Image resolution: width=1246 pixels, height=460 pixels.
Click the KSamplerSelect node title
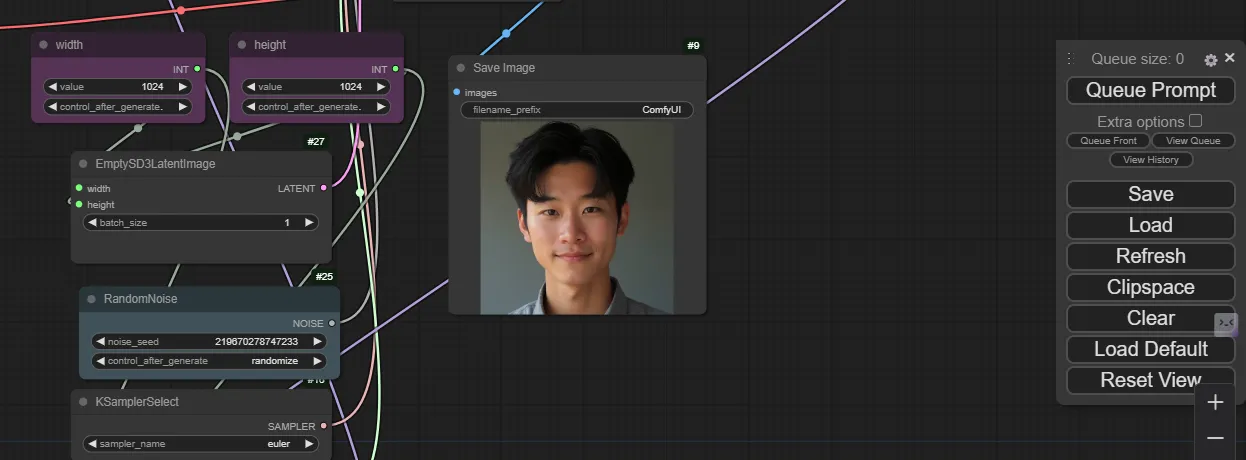pyautogui.click(x=137, y=402)
